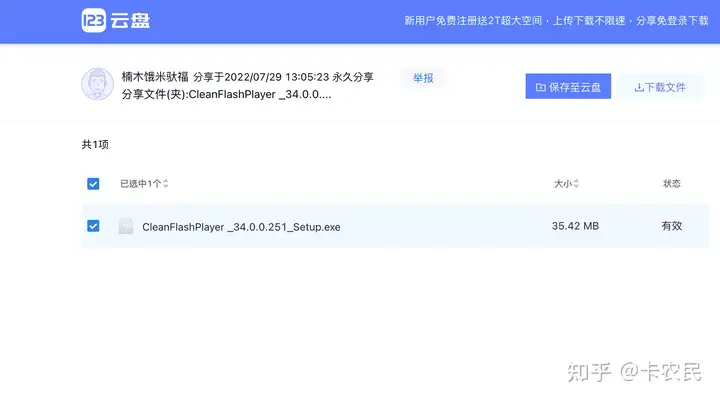Click the new user promo banner text
This screenshot has width=720, height=401.
pos(556,21)
